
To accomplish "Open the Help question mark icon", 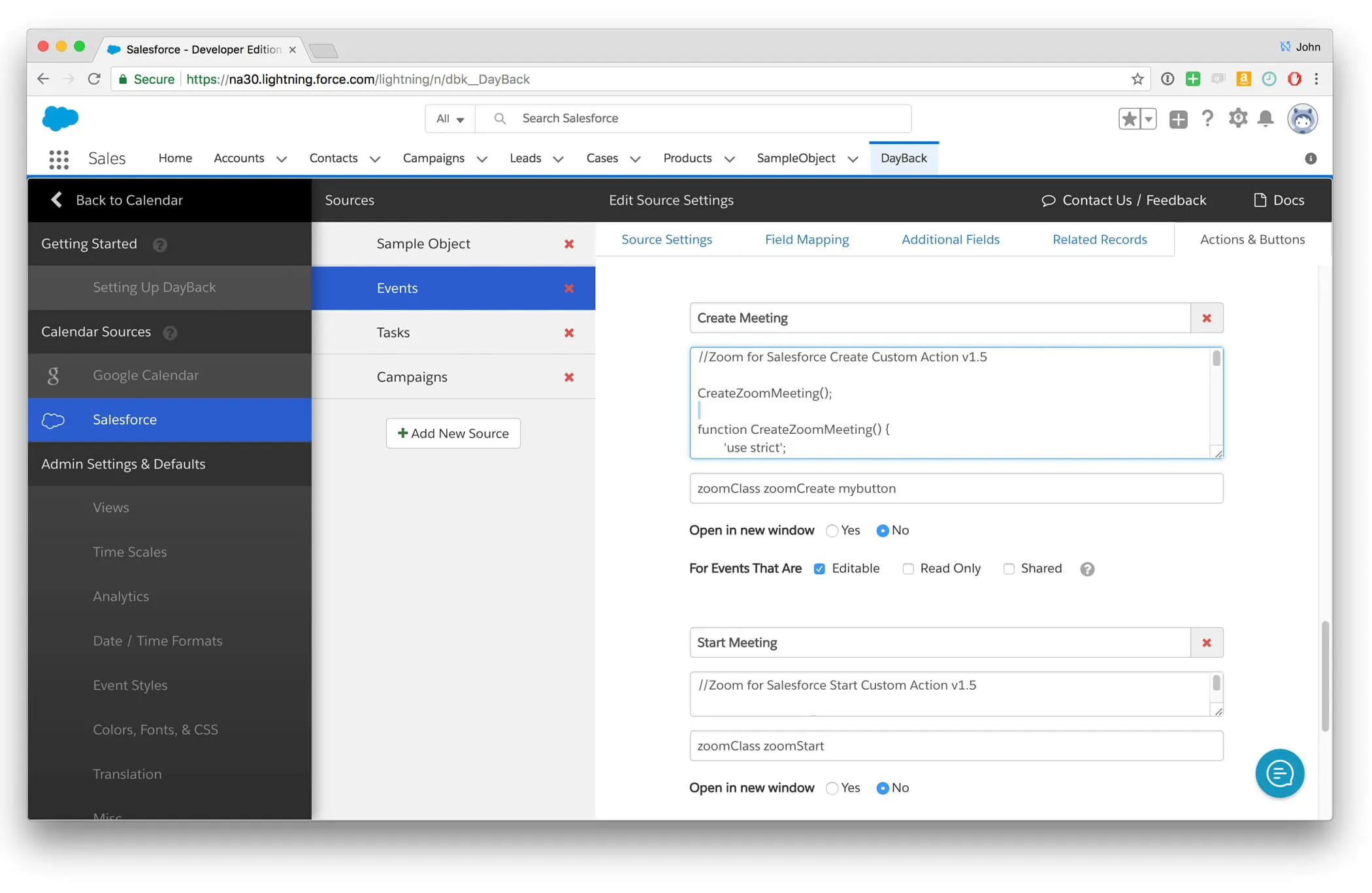I will click(1207, 118).
